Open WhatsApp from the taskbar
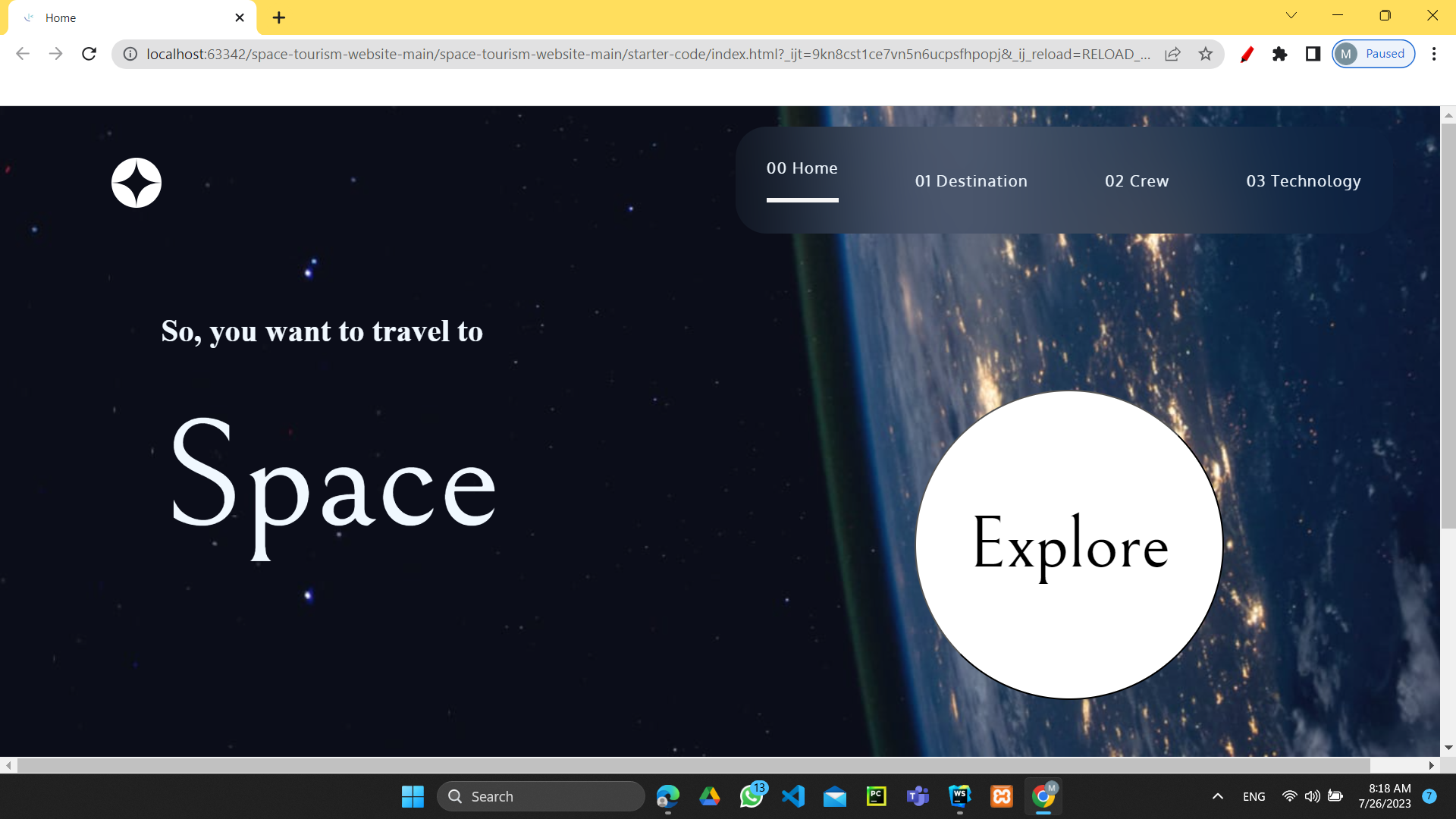This screenshot has width=1456, height=819. (x=752, y=796)
